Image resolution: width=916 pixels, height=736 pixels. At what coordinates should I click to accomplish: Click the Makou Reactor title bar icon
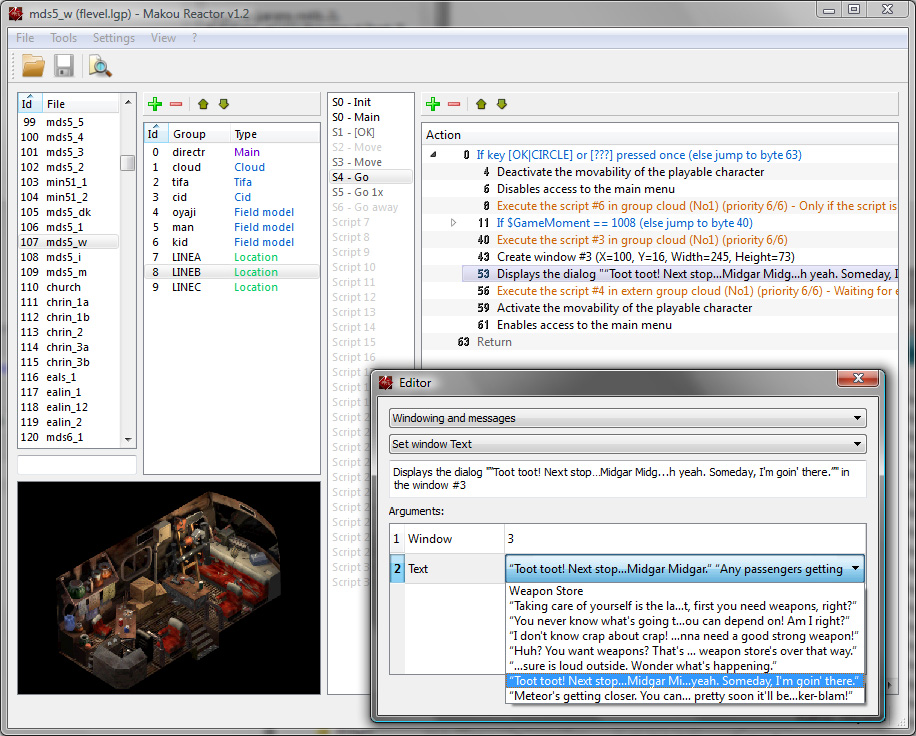(16, 13)
